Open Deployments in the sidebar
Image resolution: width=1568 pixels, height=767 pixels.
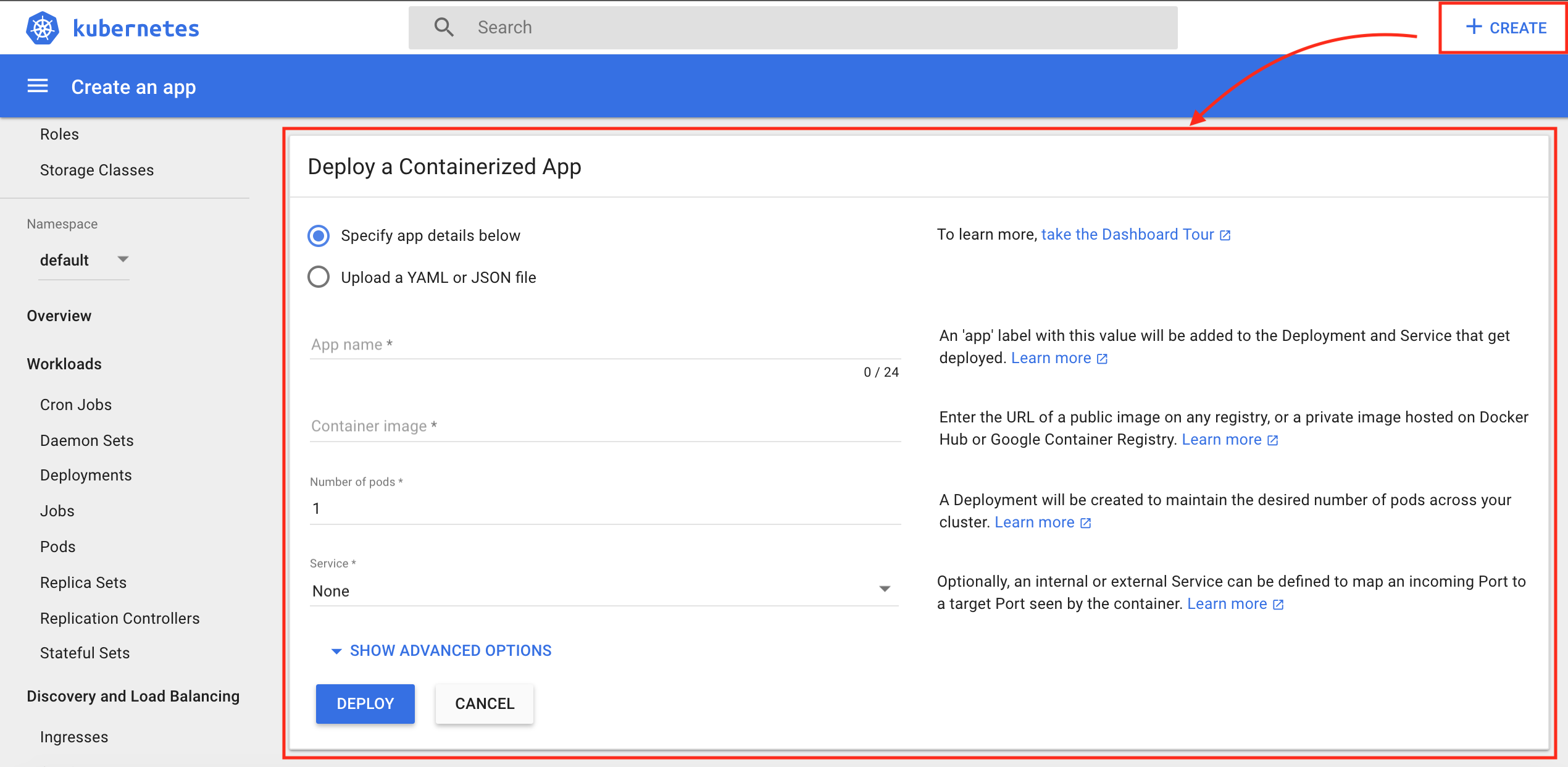coord(86,475)
